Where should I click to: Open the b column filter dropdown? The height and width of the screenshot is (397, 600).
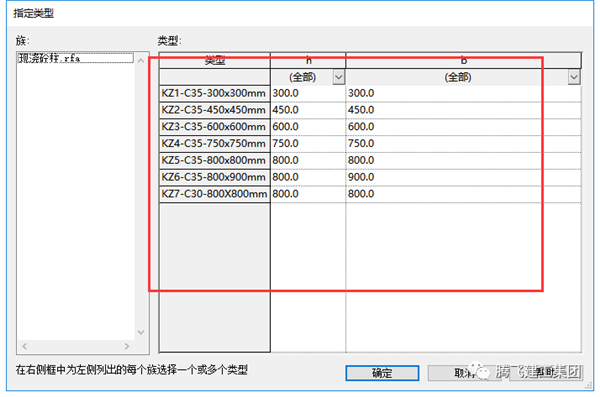click(x=574, y=77)
